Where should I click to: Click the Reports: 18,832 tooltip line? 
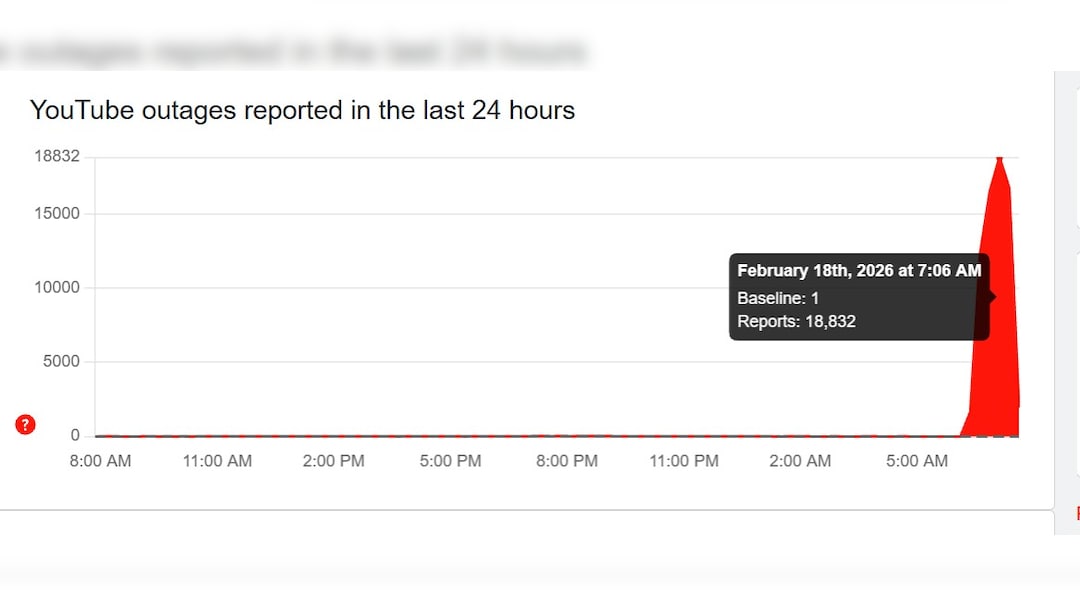pos(796,322)
